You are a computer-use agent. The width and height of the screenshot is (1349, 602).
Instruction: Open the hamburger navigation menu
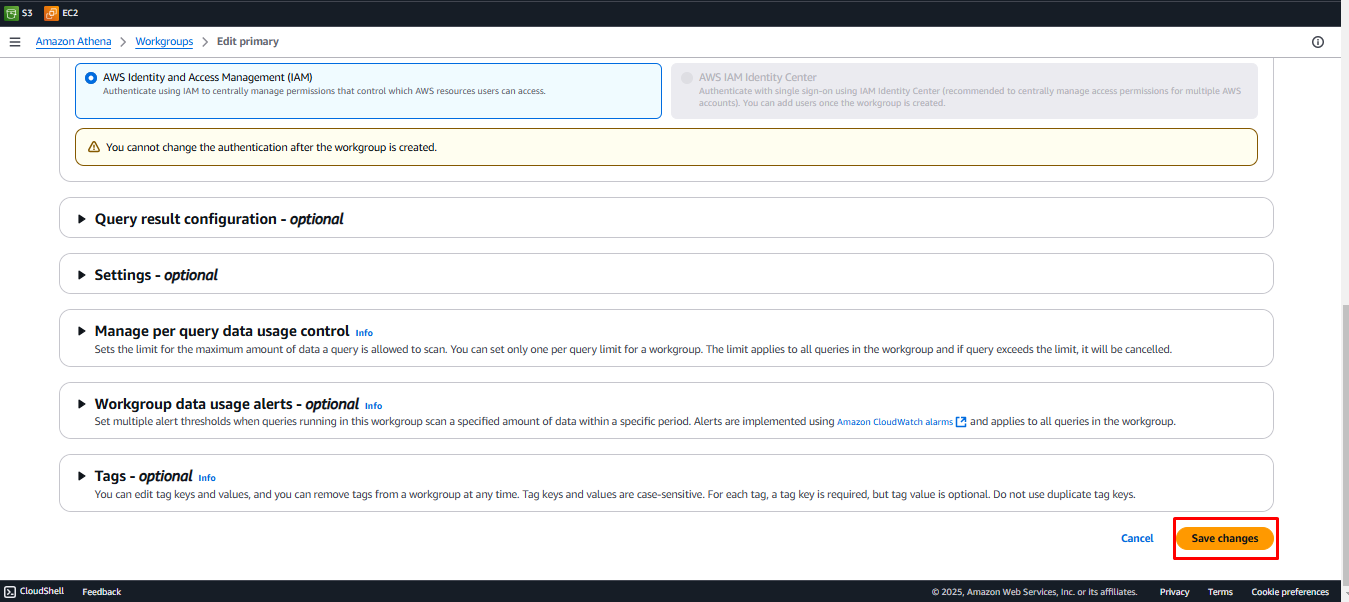15,42
